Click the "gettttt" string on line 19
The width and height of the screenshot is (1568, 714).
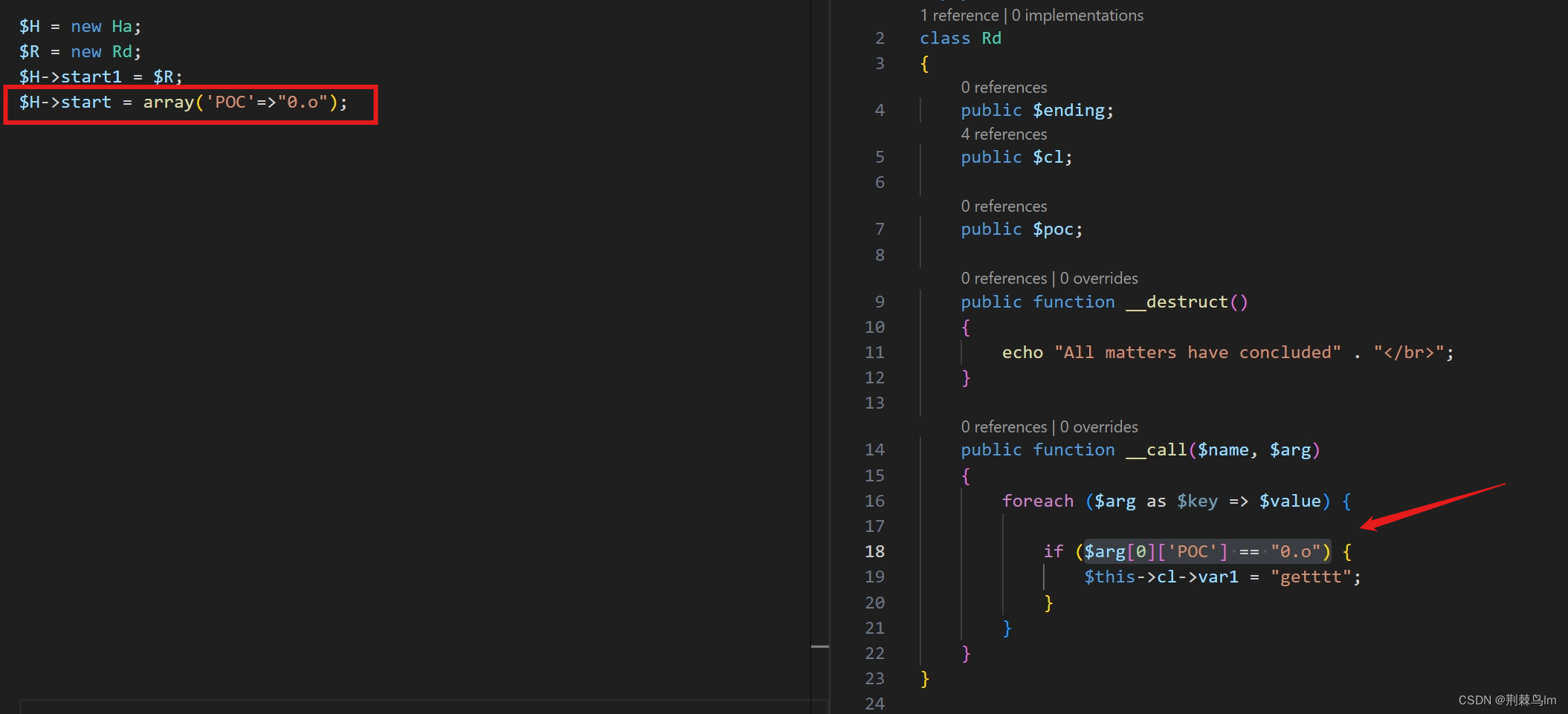click(1311, 577)
